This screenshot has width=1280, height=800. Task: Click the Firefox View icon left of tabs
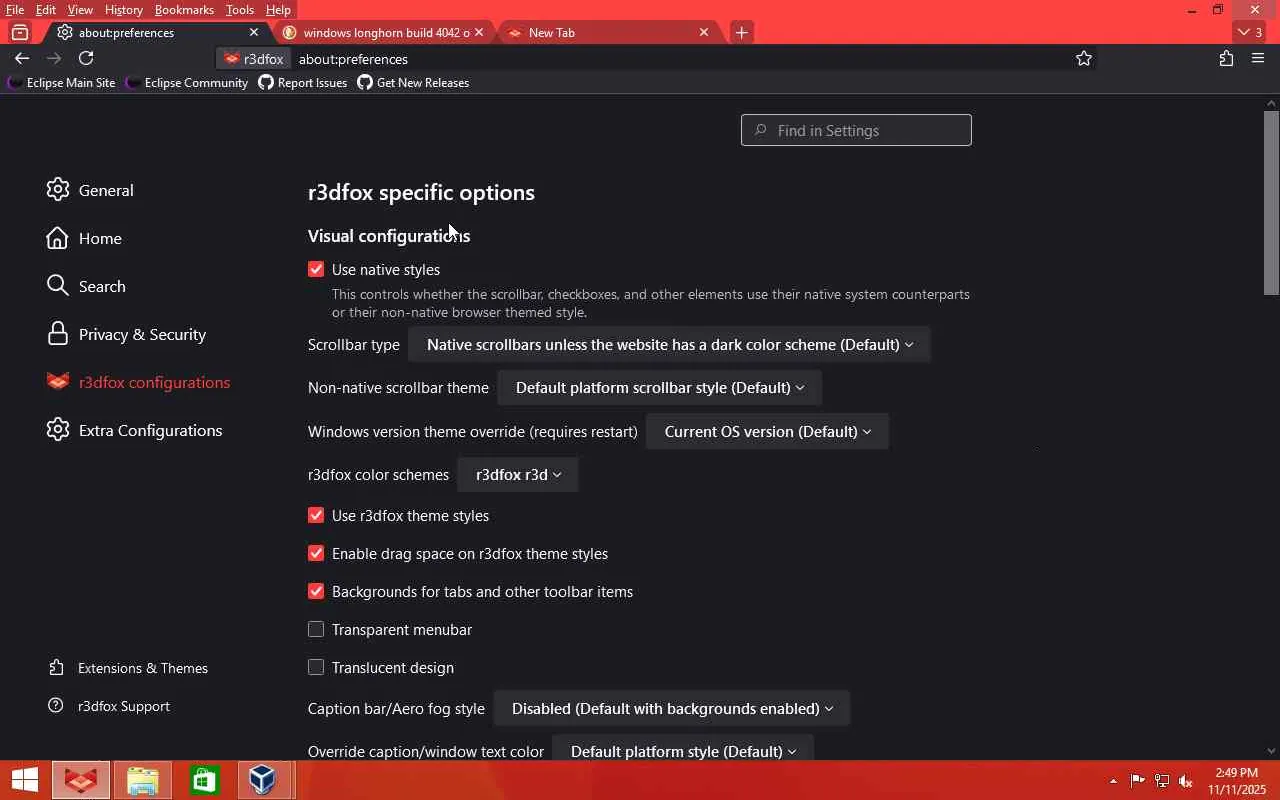20,33
